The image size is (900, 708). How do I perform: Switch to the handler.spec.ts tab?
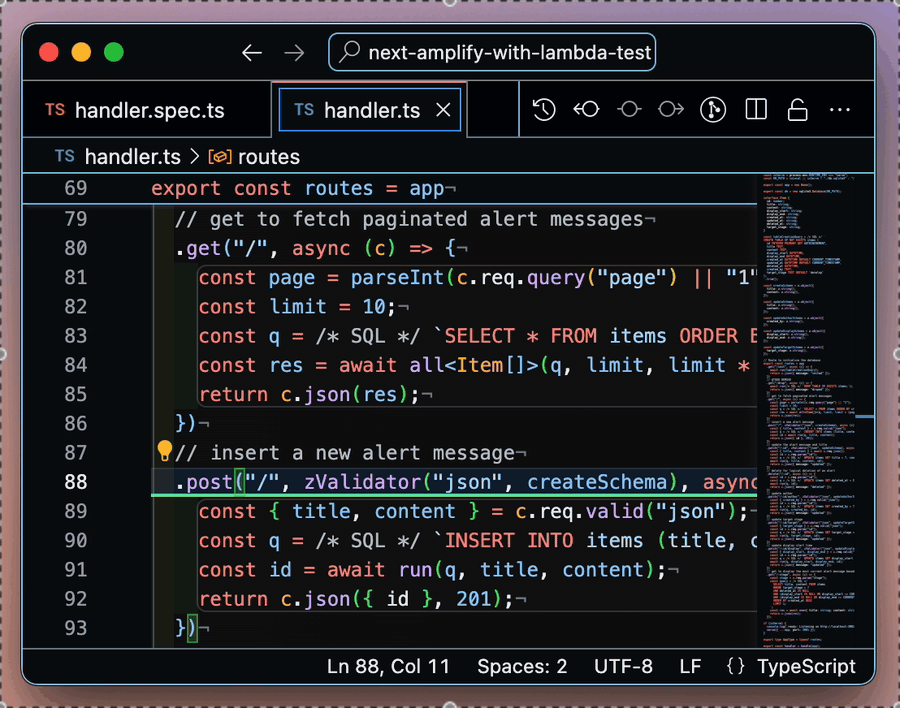coord(147,110)
